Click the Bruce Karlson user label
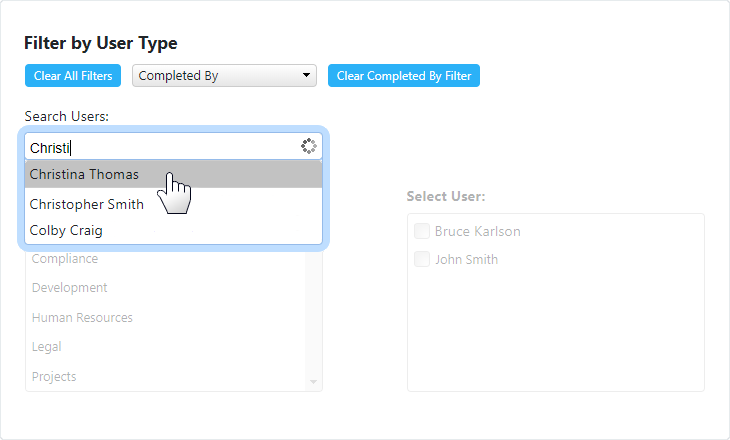This screenshot has height=440, width=730. pos(478,231)
